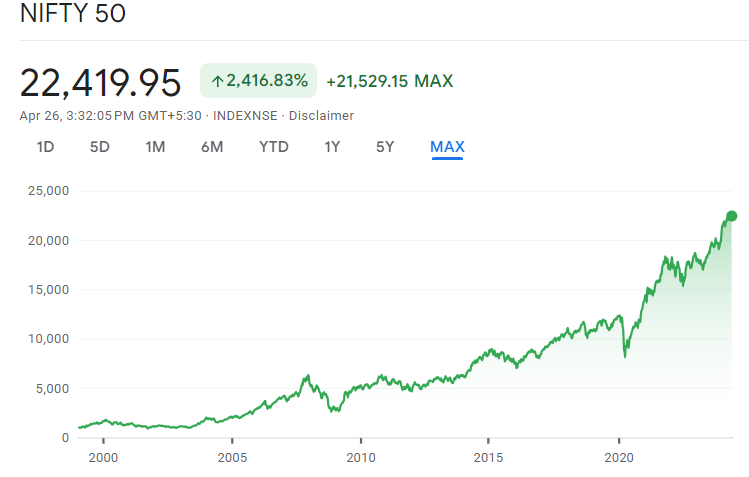Click the green endpoint dot on chart

coord(731,216)
